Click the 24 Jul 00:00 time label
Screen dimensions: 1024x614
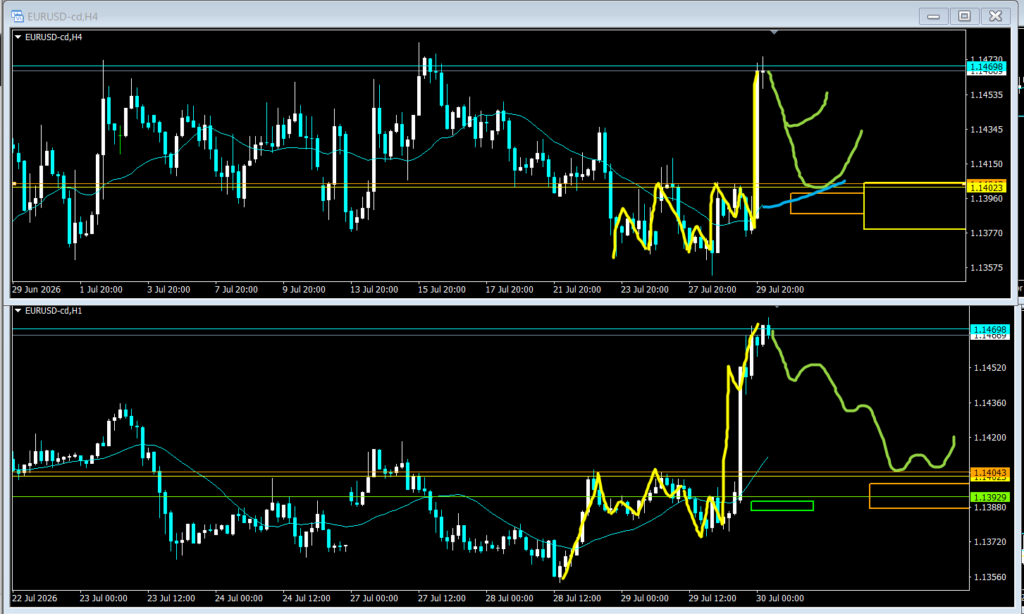tap(239, 598)
